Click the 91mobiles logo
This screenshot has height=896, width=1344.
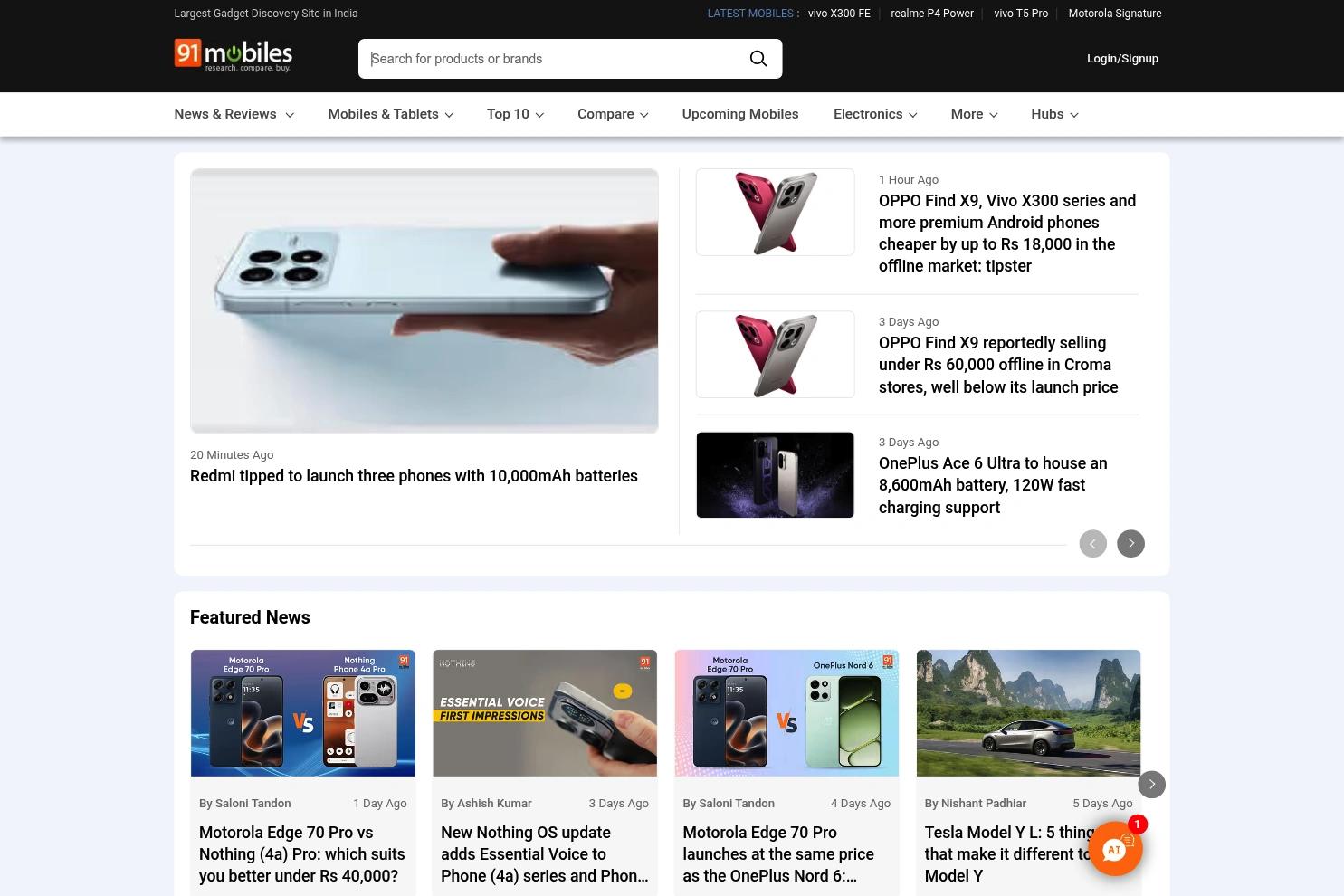point(233,55)
